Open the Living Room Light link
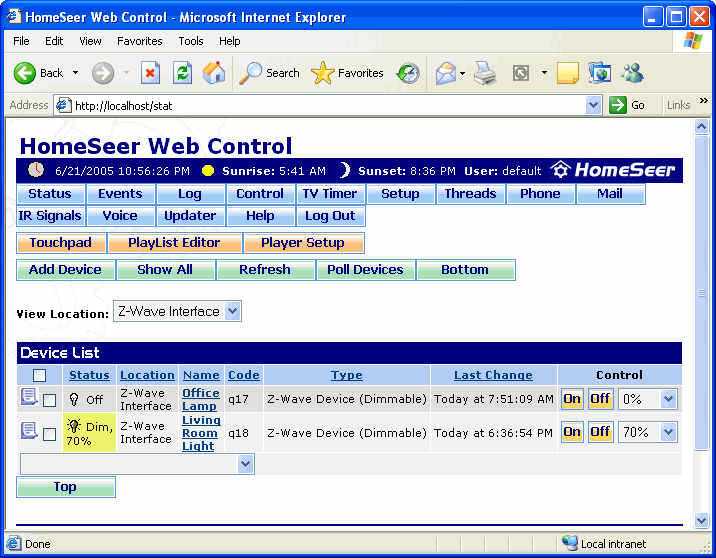Image resolution: width=716 pixels, height=558 pixels. pos(201,433)
